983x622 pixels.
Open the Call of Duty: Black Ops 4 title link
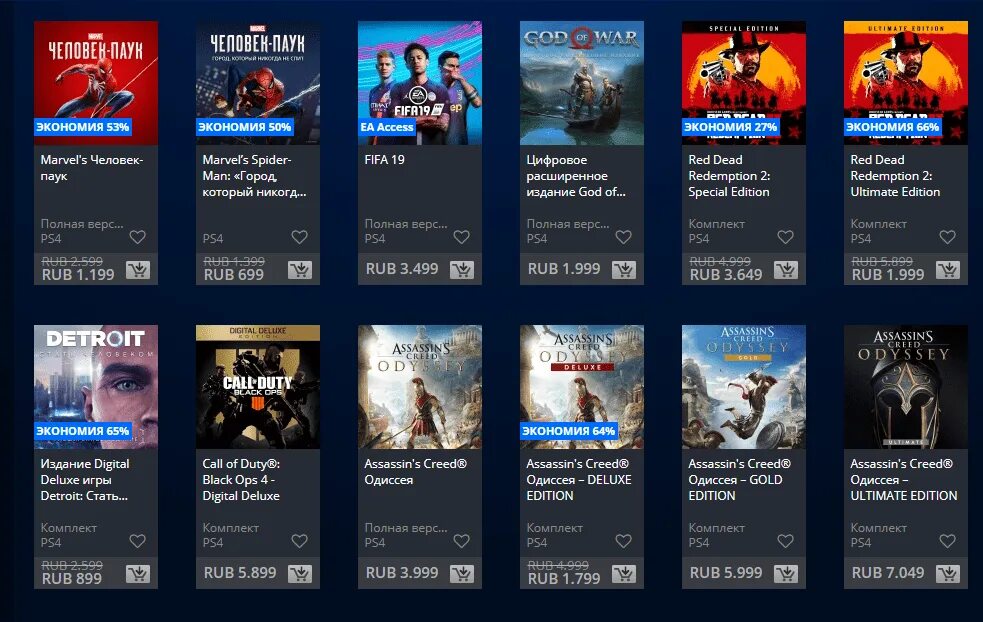241,480
